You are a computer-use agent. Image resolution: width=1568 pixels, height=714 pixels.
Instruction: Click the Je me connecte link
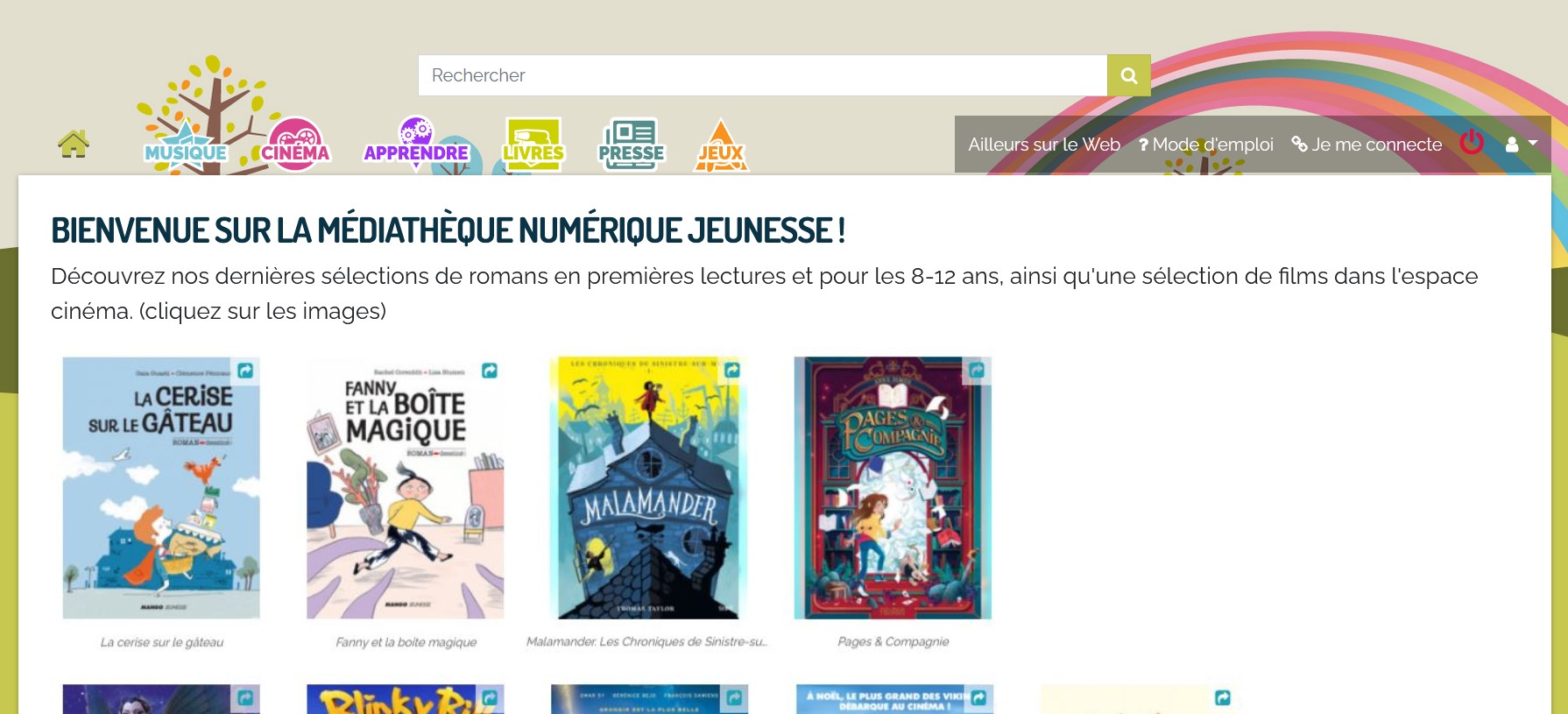[1367, 145]
